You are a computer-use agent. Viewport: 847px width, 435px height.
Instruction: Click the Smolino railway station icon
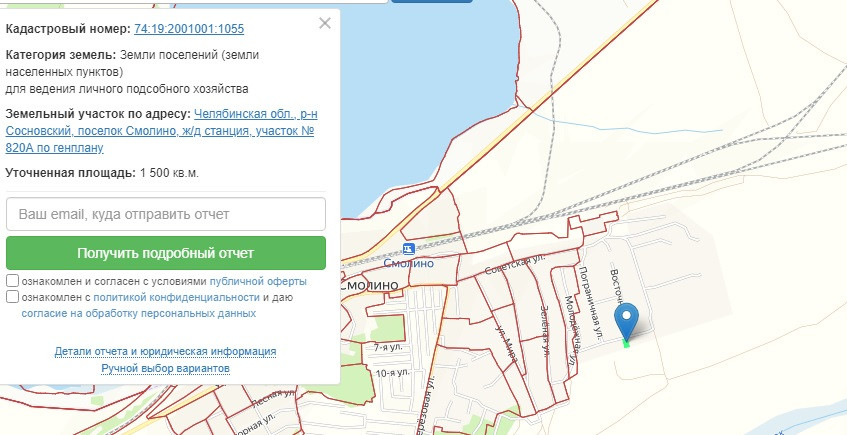[409, 249]
